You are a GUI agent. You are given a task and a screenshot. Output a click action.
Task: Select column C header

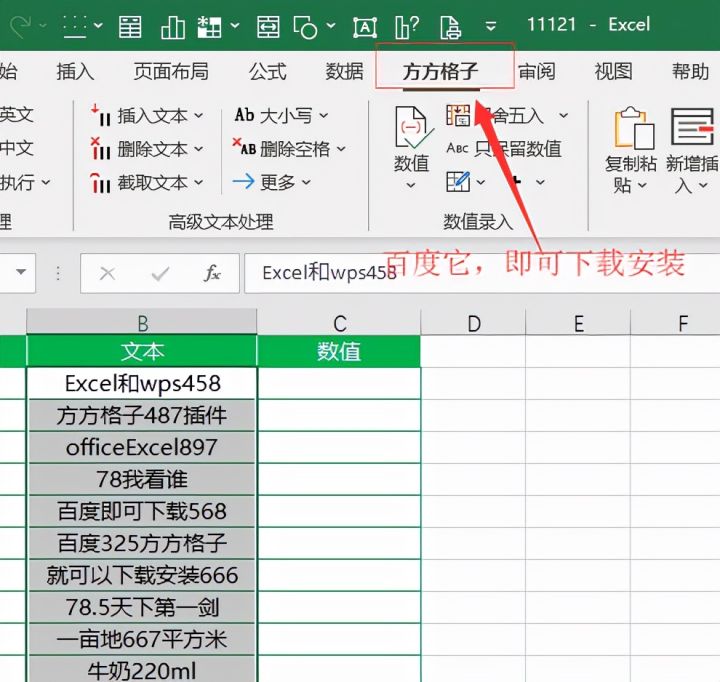[339, 322]
